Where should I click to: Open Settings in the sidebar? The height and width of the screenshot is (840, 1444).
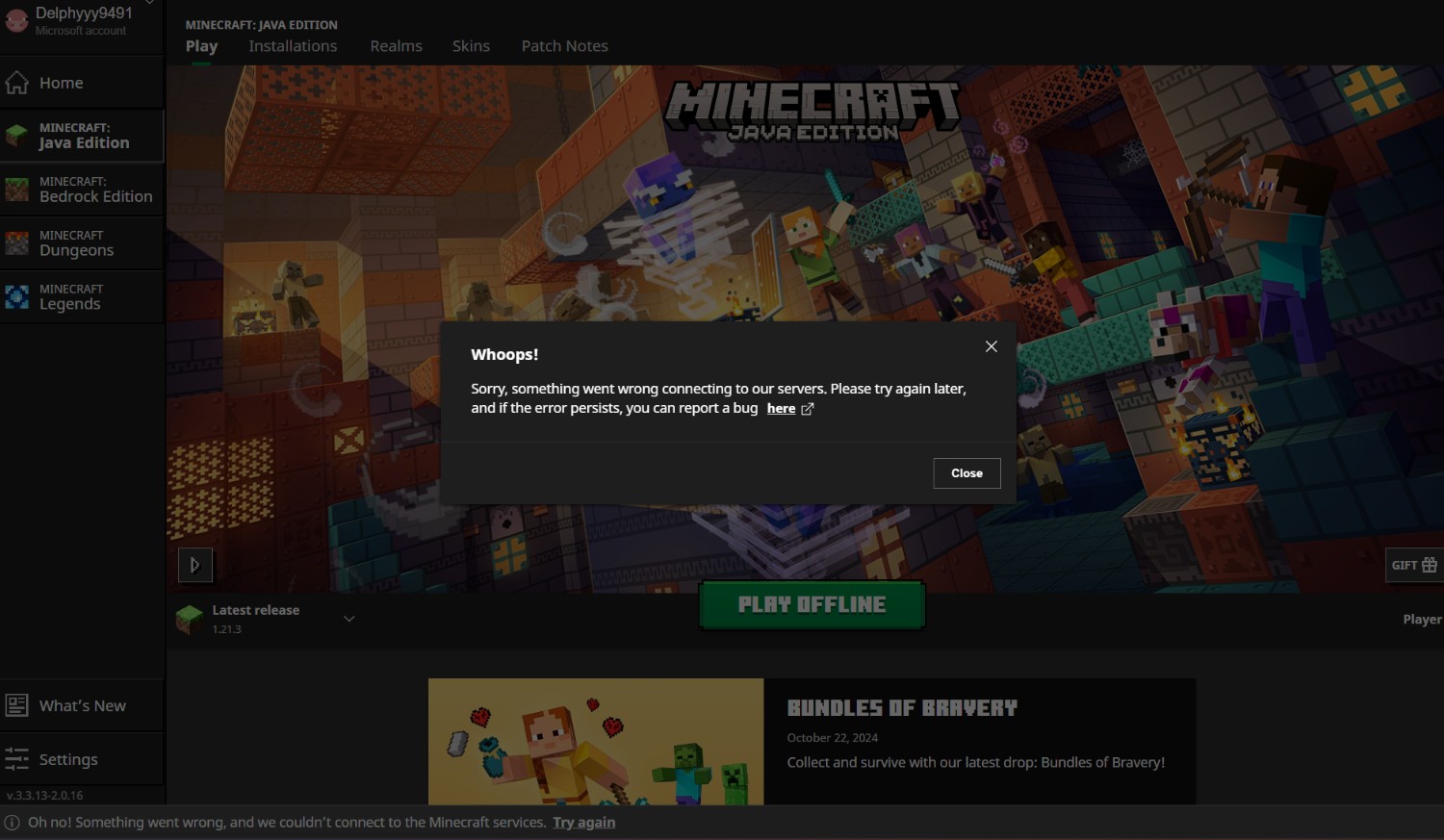tap(82, 759)
